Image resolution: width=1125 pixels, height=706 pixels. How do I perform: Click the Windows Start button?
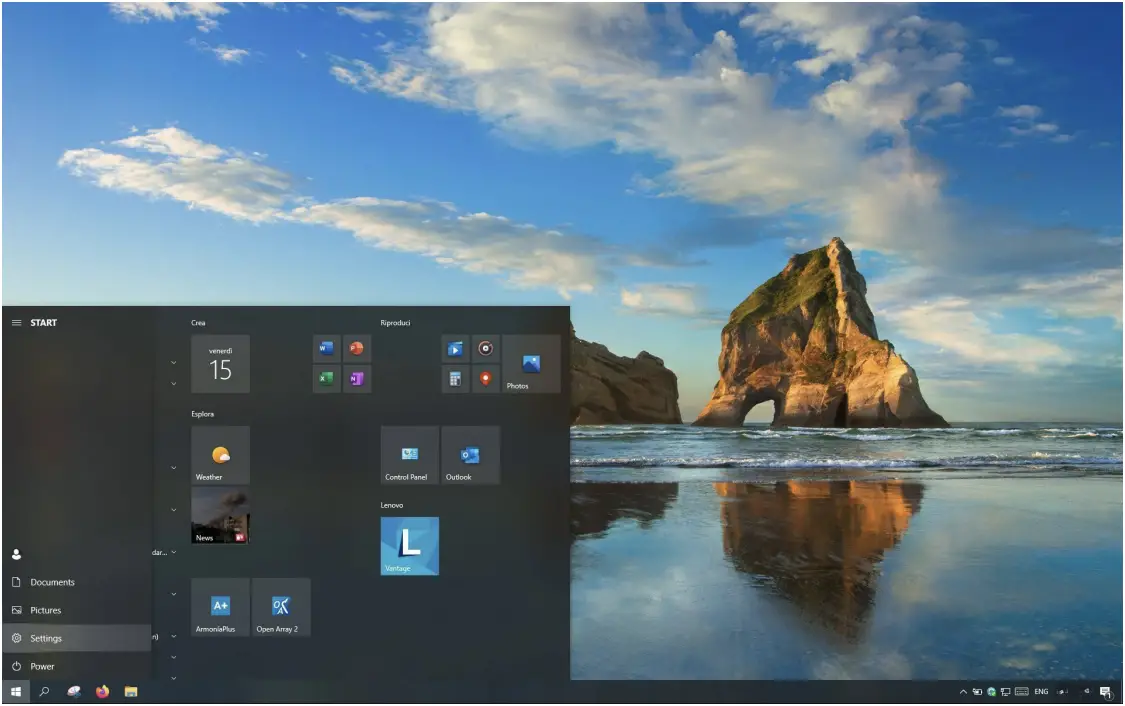pos(16,692)
